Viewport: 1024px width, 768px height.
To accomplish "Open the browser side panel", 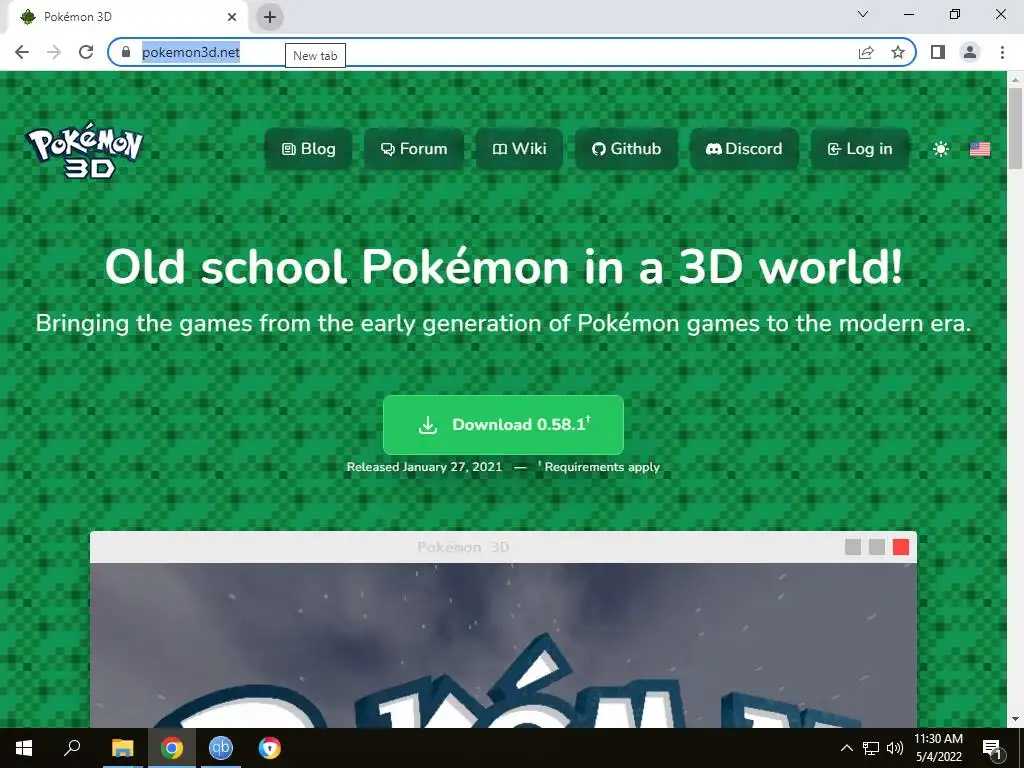I will tap(938, 52).
